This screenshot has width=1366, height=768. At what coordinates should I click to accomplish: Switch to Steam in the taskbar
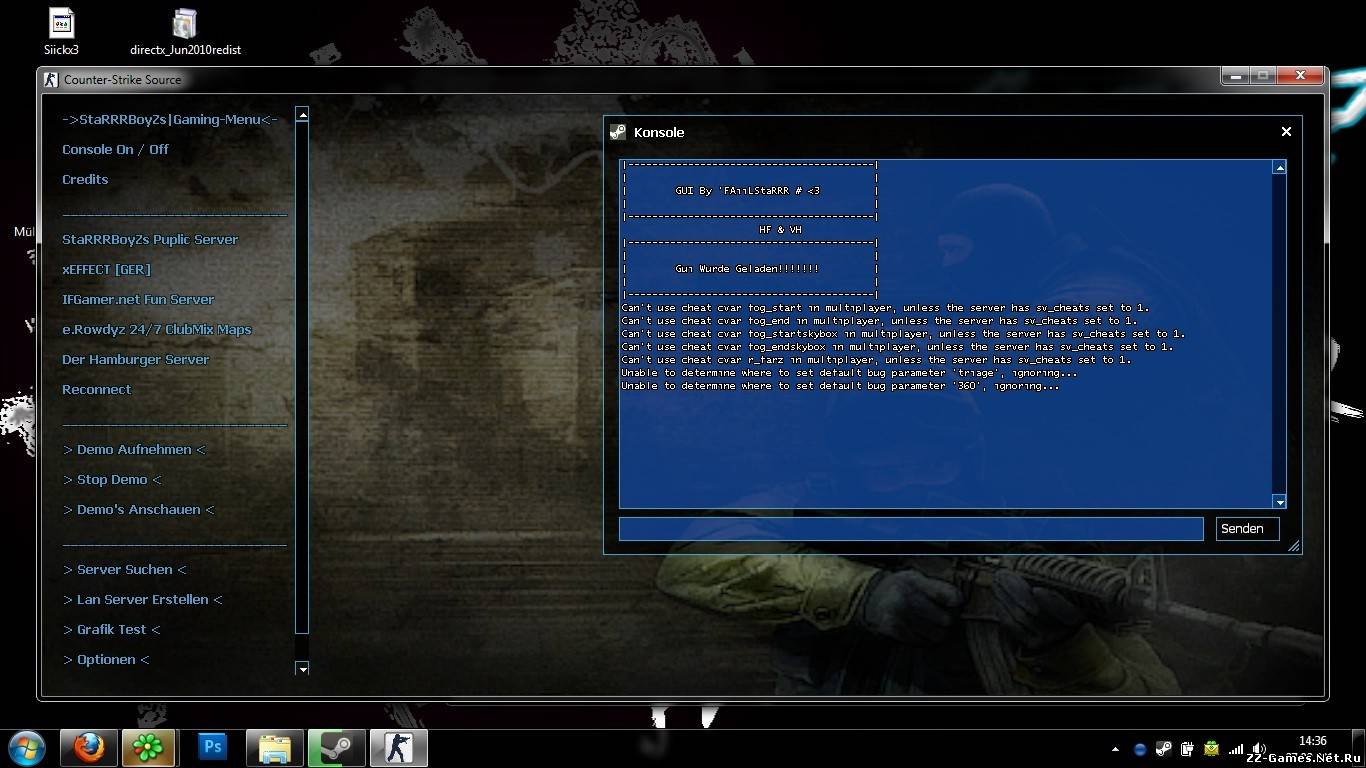[336, 748]
